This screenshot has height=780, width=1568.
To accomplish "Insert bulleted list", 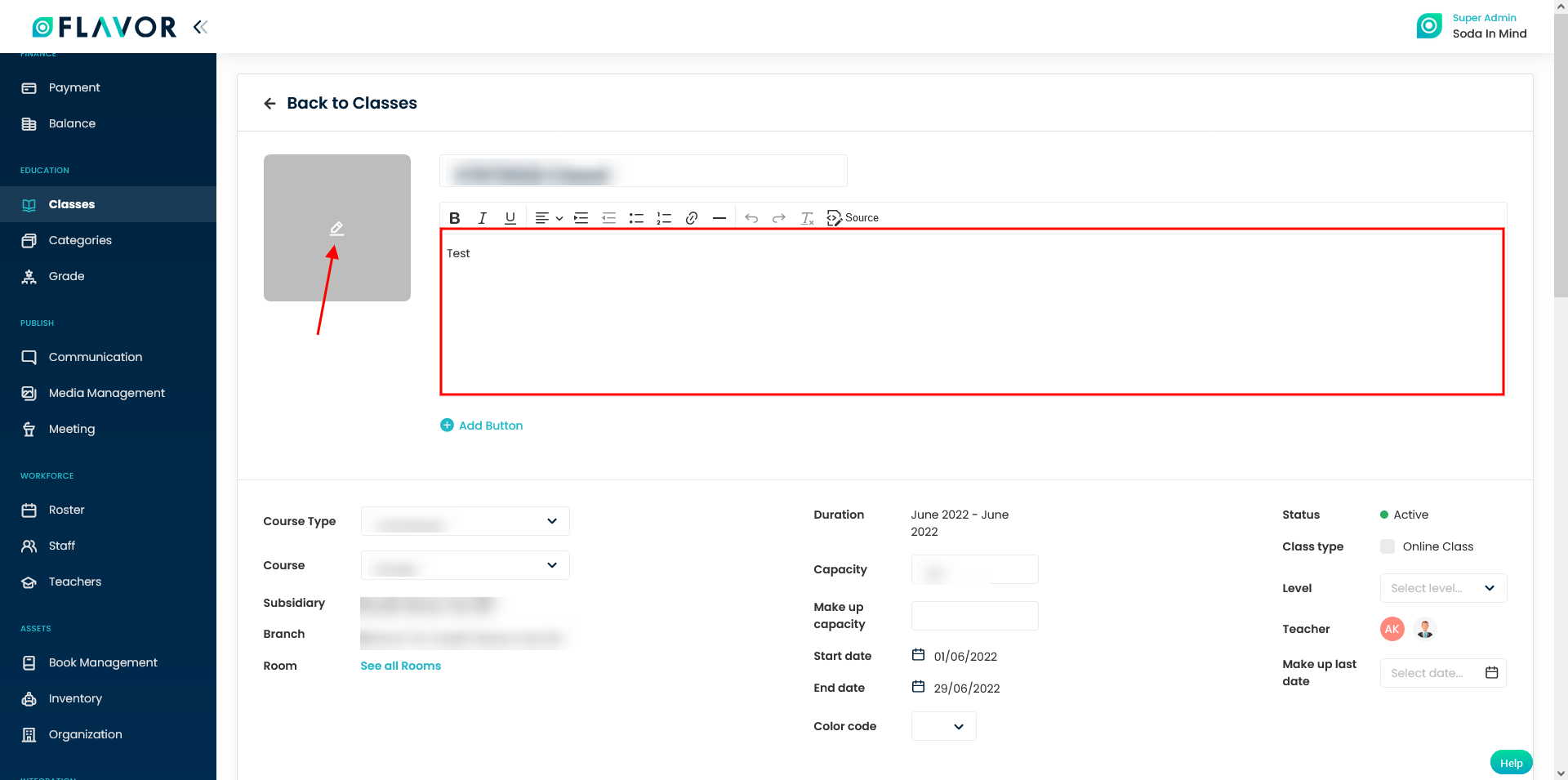I will pos(636,218).
